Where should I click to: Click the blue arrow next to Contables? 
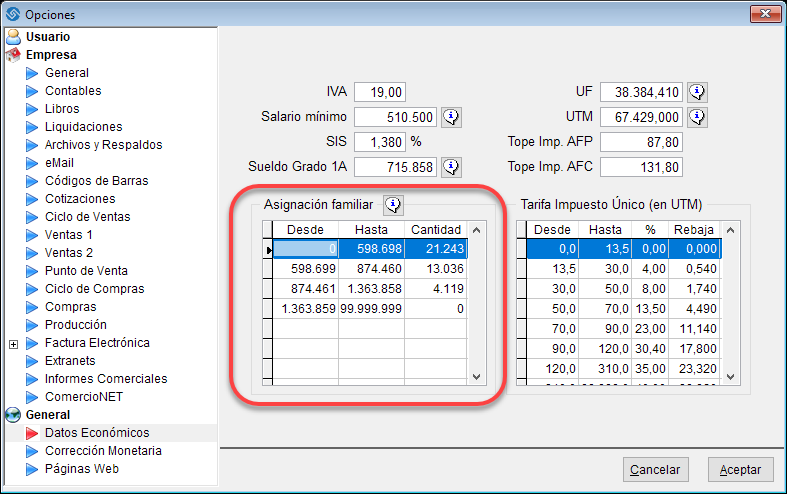(32, 91)
